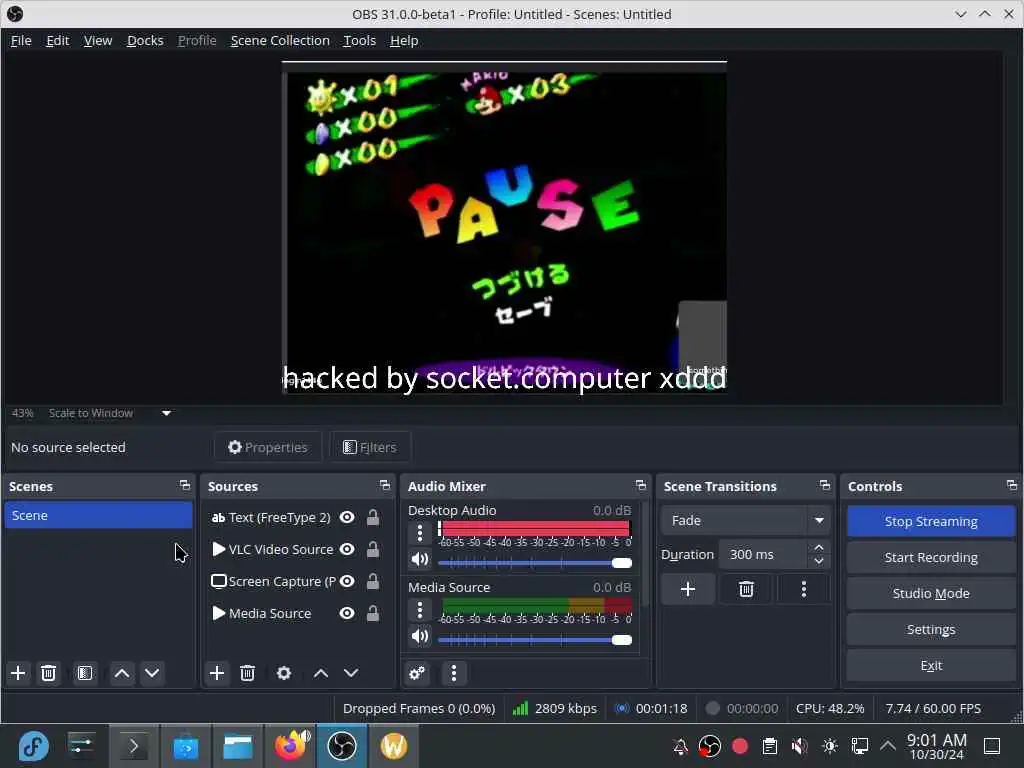Move scene down arrow in Scenes dock
This screenshot has height=768, width=1024.
pos(152,673)
